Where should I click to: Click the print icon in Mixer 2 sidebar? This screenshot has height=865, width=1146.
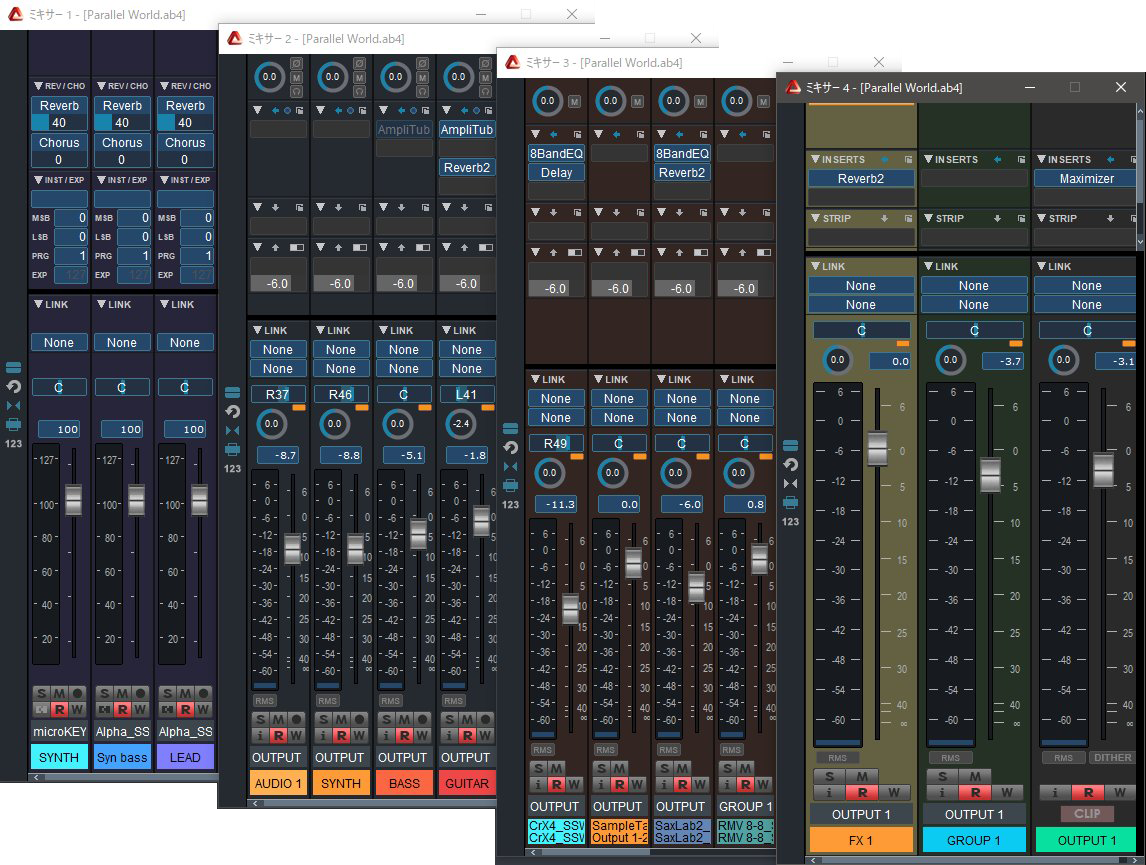click(232, 449)
